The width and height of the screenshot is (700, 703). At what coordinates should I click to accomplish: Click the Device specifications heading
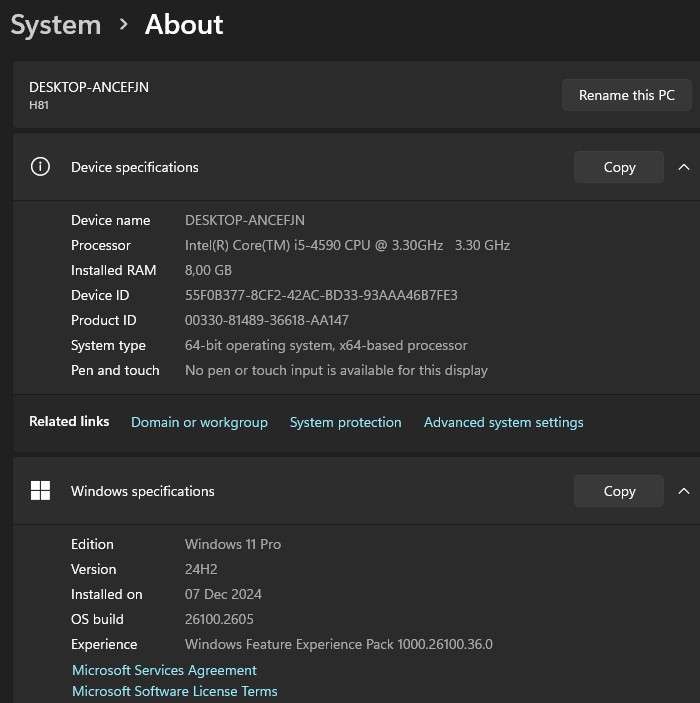tap(135, 167)
